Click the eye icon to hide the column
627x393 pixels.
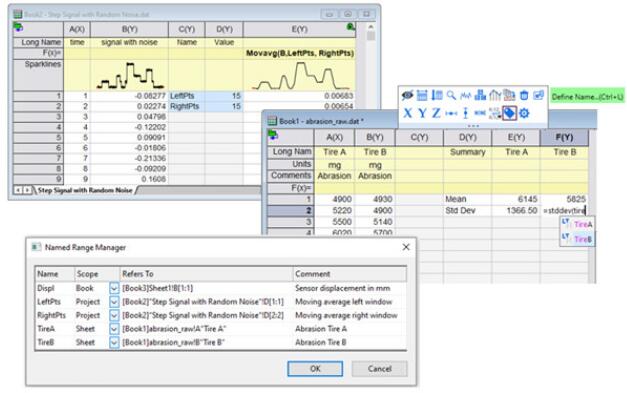coord(407,96)
